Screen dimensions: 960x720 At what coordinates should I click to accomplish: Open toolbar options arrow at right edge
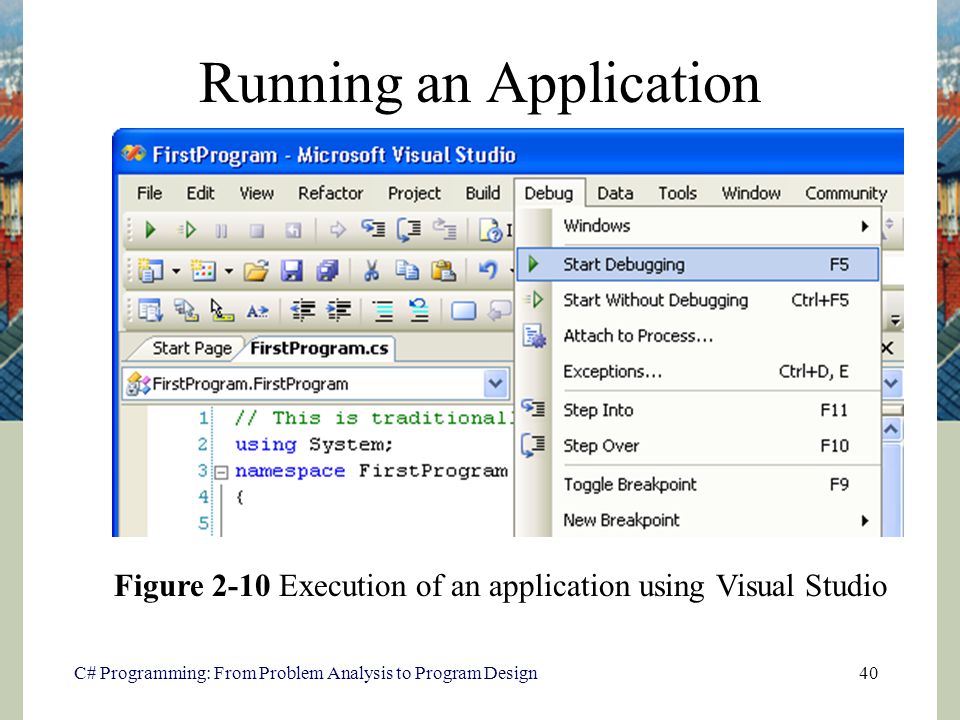point(895,320)
